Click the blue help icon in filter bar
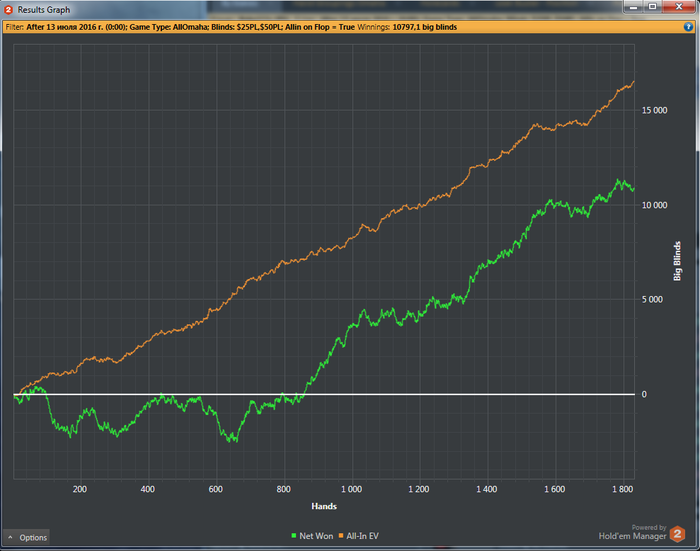 (x=688, y=27)
